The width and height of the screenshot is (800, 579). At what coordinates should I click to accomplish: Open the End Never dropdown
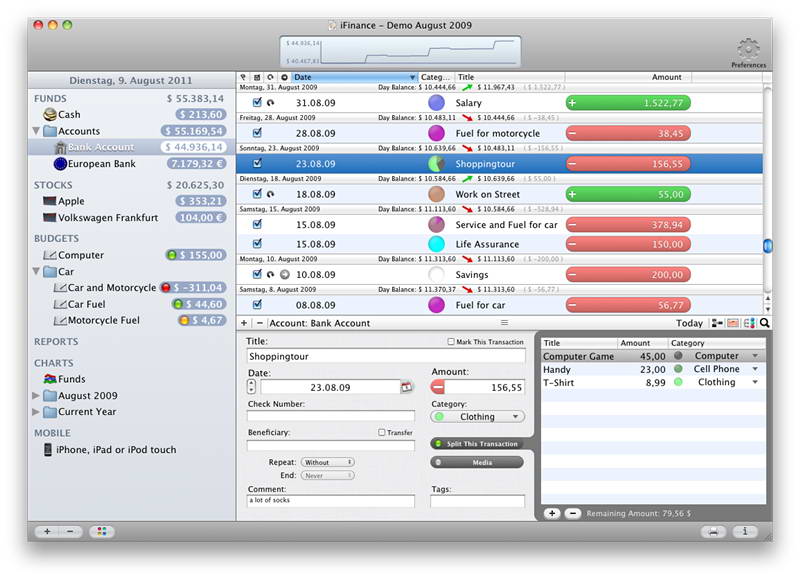click(x=327, y=475)
